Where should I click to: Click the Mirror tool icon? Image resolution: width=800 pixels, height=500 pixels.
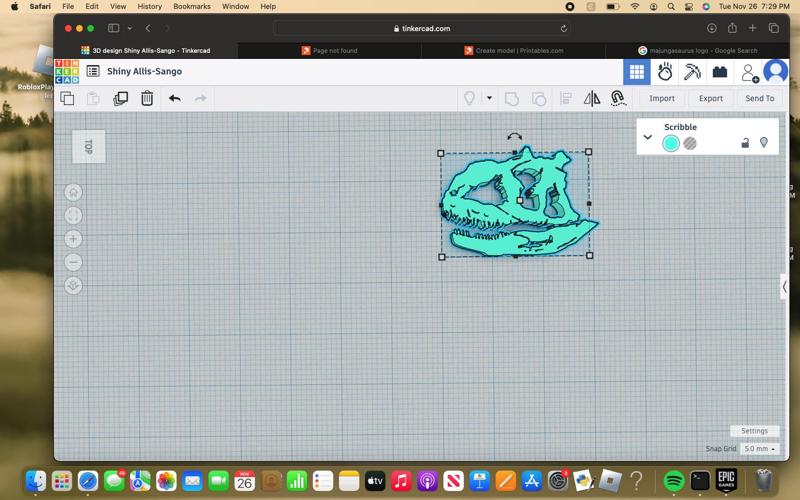pyautogui.click(x=592, y=98)
